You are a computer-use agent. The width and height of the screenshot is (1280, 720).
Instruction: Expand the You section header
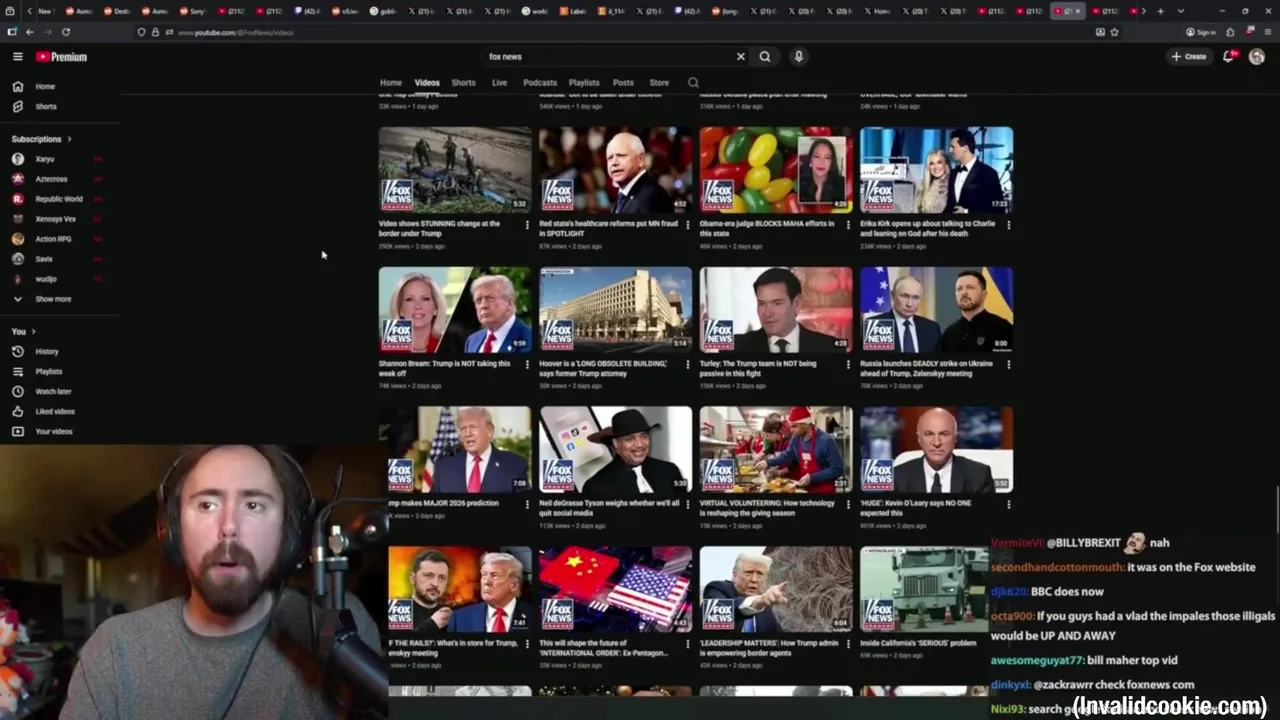(23, 331)
